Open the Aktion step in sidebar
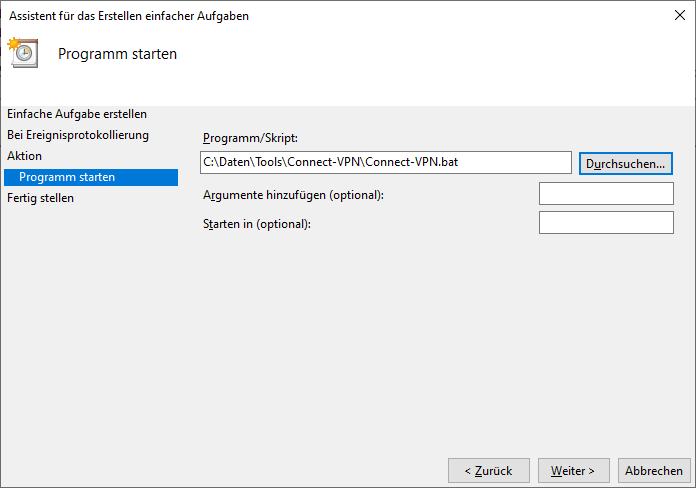Screen dimensions: 696x488 (x=24, y=156)
